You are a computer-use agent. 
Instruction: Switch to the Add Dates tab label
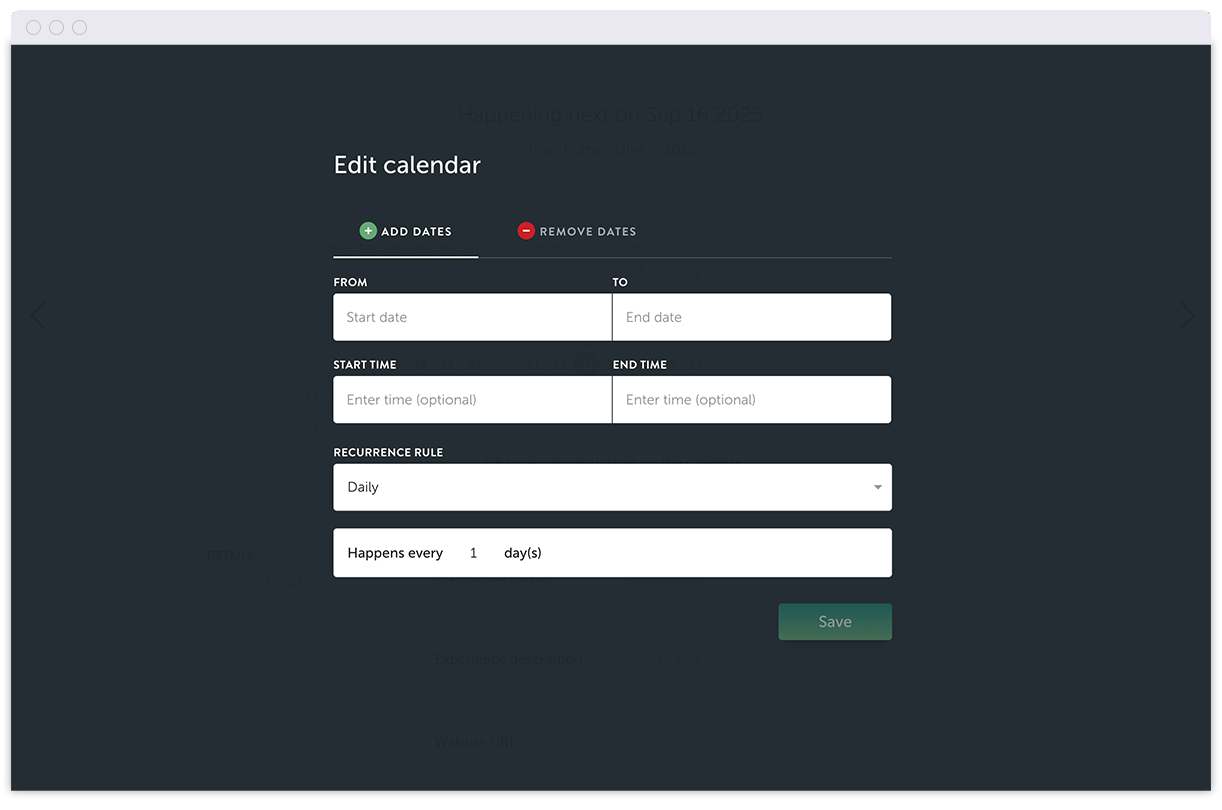point(416,232)
